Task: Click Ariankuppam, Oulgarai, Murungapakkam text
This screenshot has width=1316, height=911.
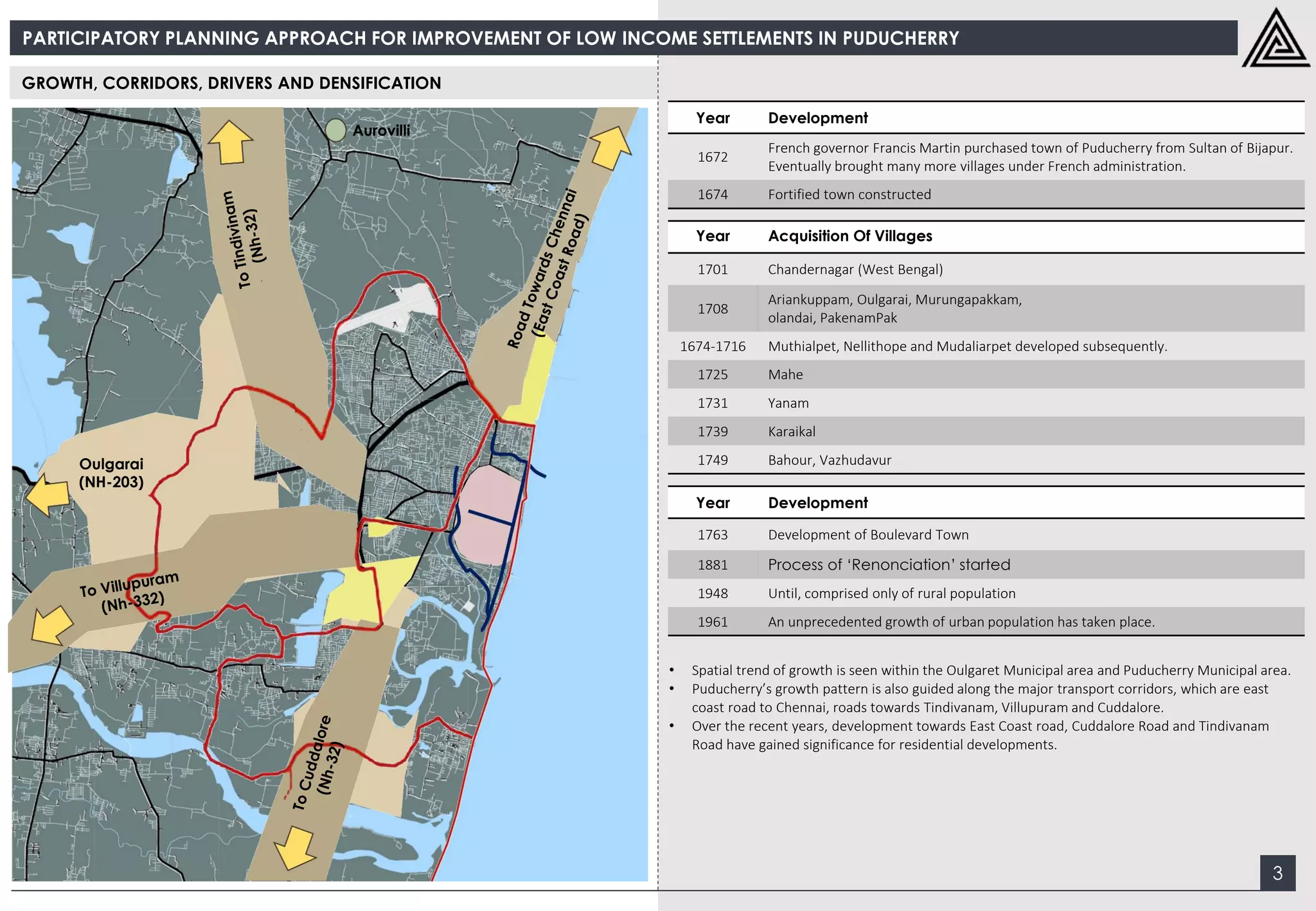Action: pyautogui.click(x=894, y=309)
